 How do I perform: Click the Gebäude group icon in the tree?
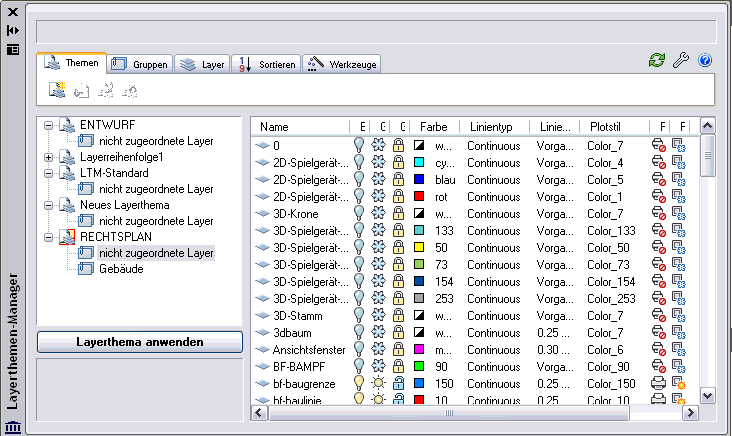(85, 269)
